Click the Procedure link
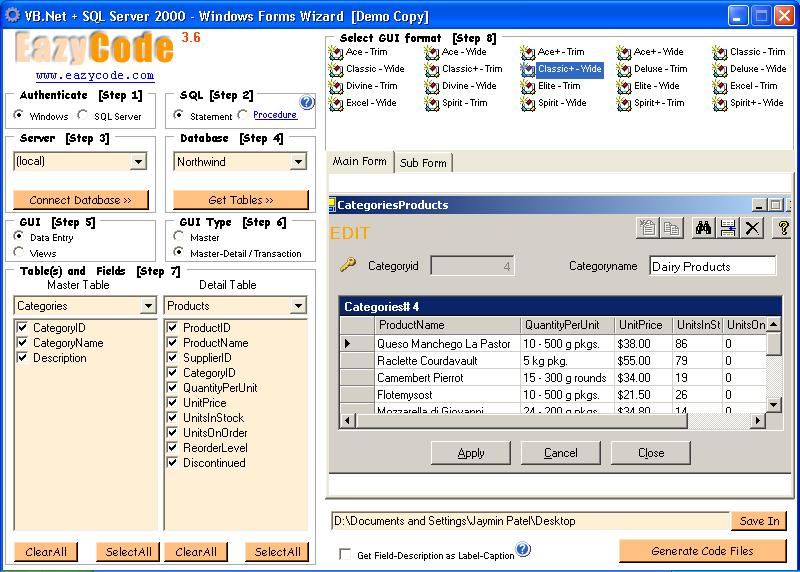This screenshot has height=572, width=800. [275, 115]
